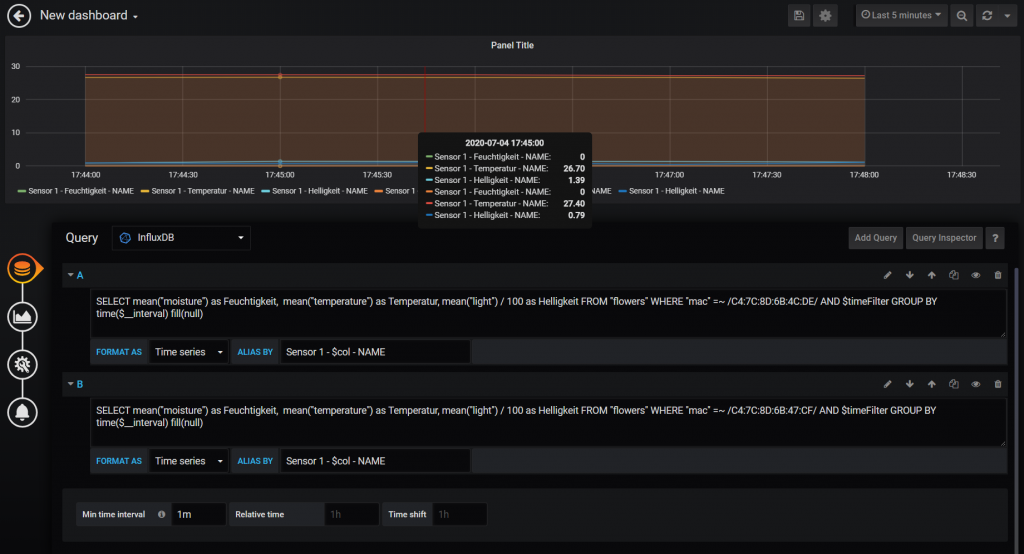Open dashboard settings gear icon
The width and height of the screenshot is (1024, 554).
coord(825,16)
